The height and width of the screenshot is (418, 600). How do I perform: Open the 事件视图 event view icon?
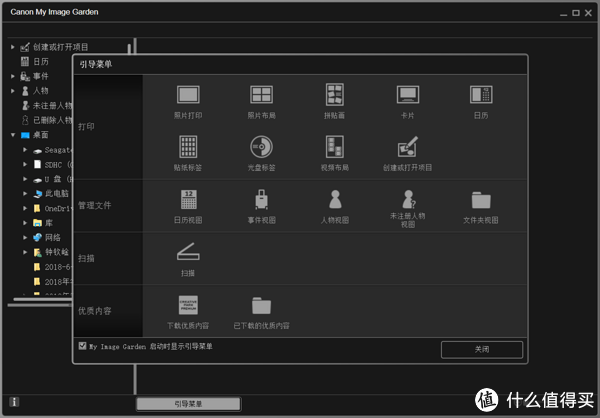pyautogui.click(x=261, y=199)
